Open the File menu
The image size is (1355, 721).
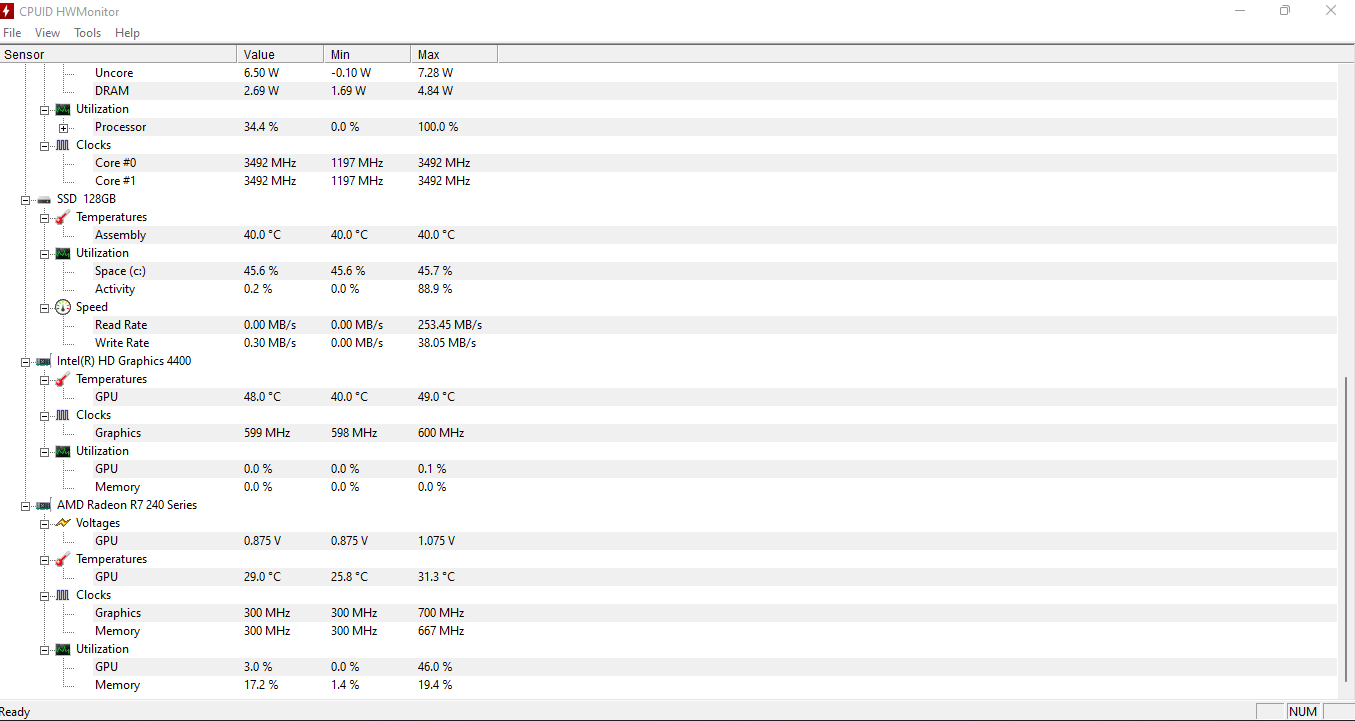(12, 33)
